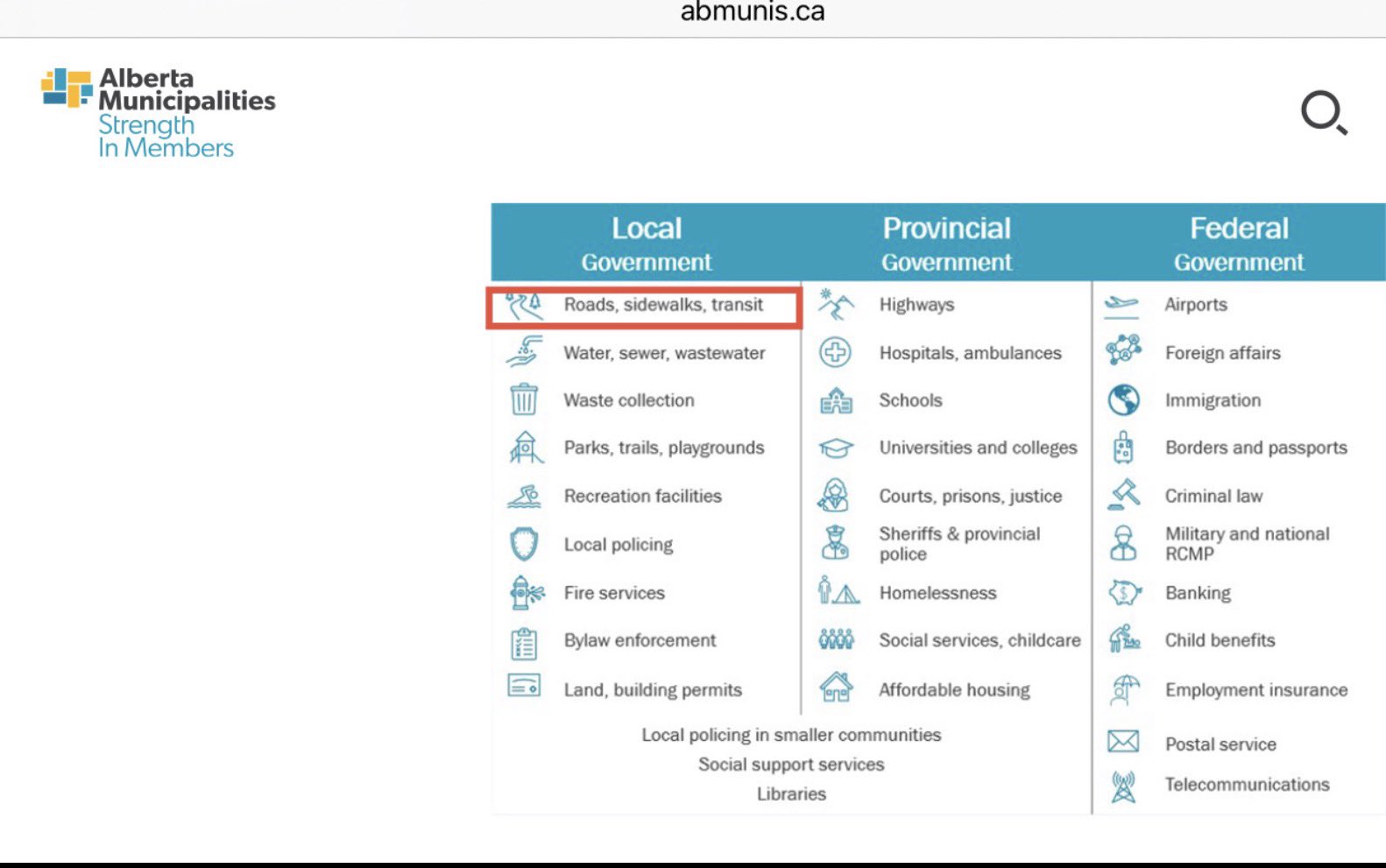Click the soldier icon beside Military and national RCMP
The image size is (1386, 868).
point(1123,543)
